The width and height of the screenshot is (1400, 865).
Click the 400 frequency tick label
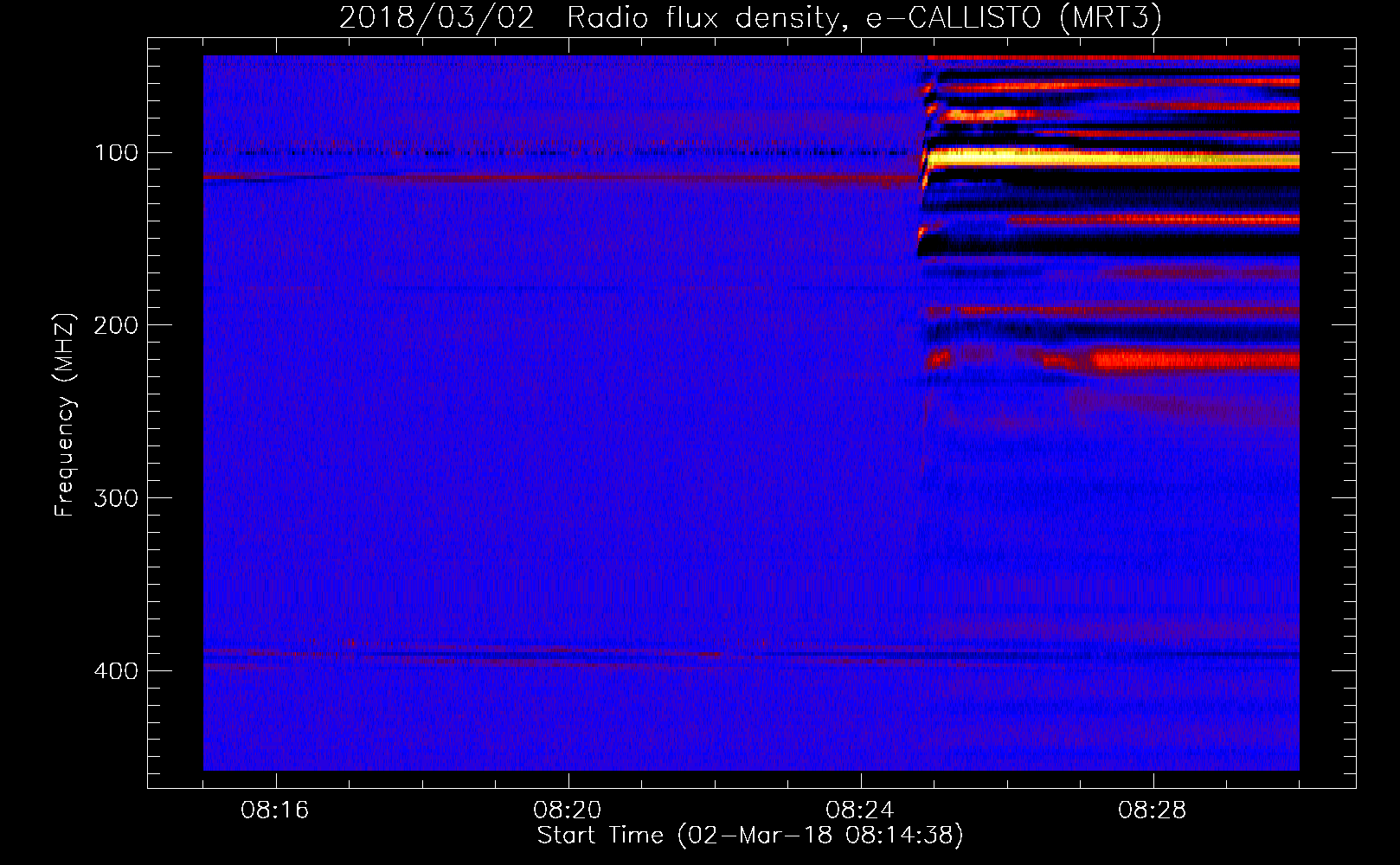point(117,671)
